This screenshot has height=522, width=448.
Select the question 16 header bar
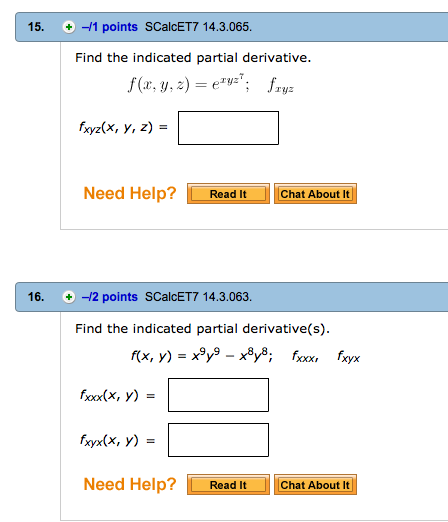pos(232,297)
